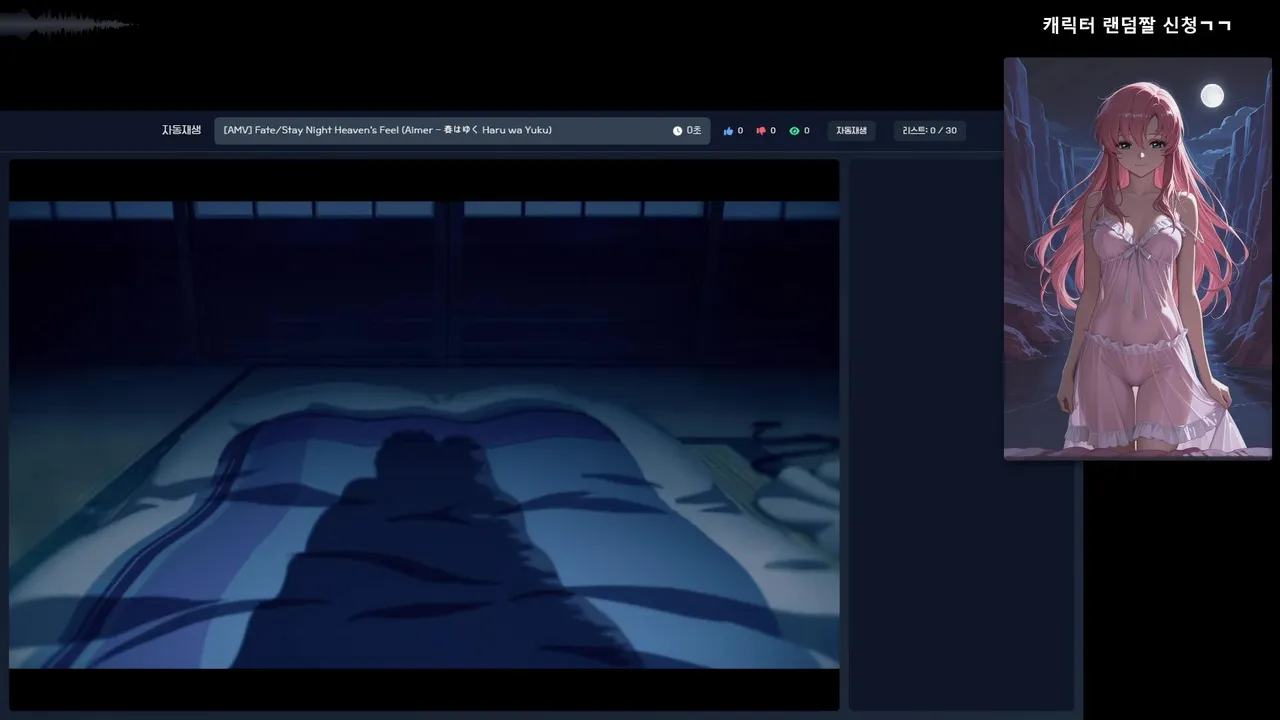This screenshot has height=720, width=1280.
Task: Click the 자동재생 button beside the view count
Action: pyautogui.click(x=851, y=131)
